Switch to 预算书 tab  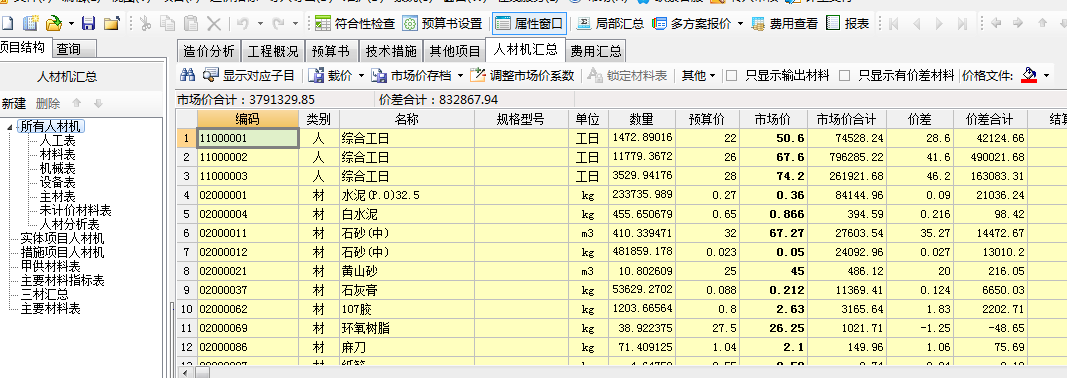[x=331, y=51]
